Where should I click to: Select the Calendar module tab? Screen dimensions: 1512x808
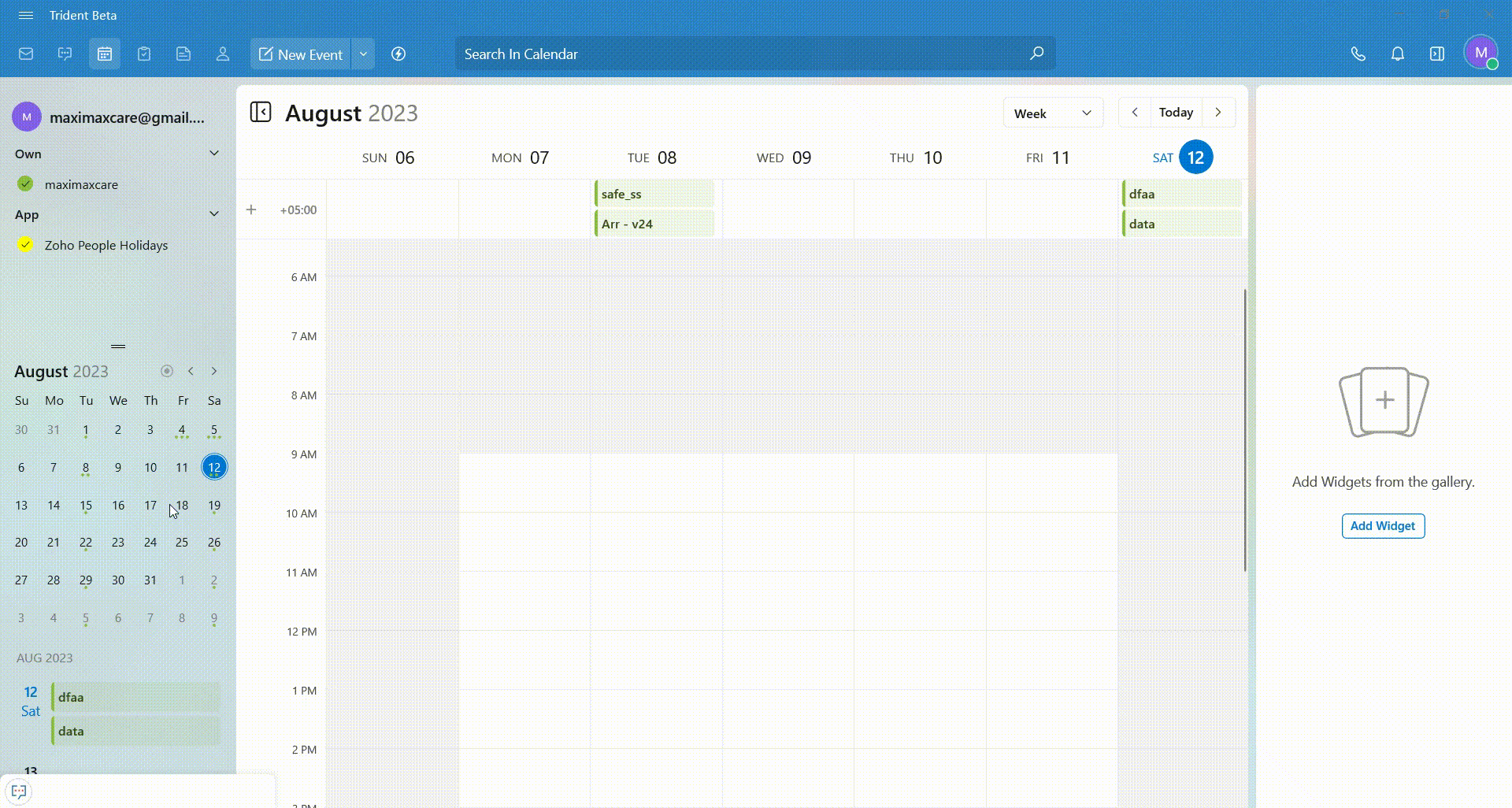105,54
